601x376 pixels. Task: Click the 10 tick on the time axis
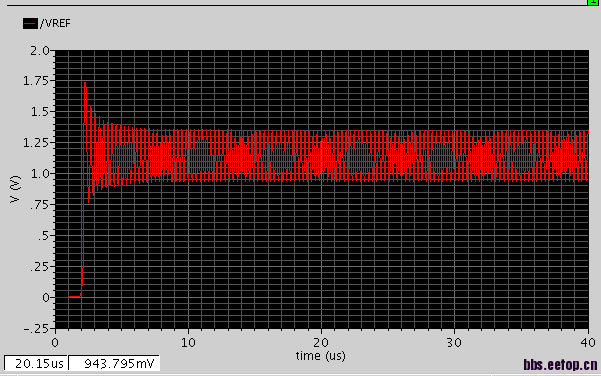click(188, 342)
